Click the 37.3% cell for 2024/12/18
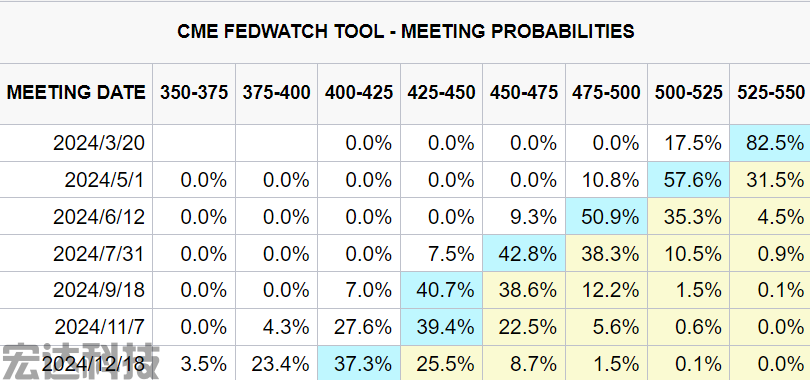 pos(359,363)
